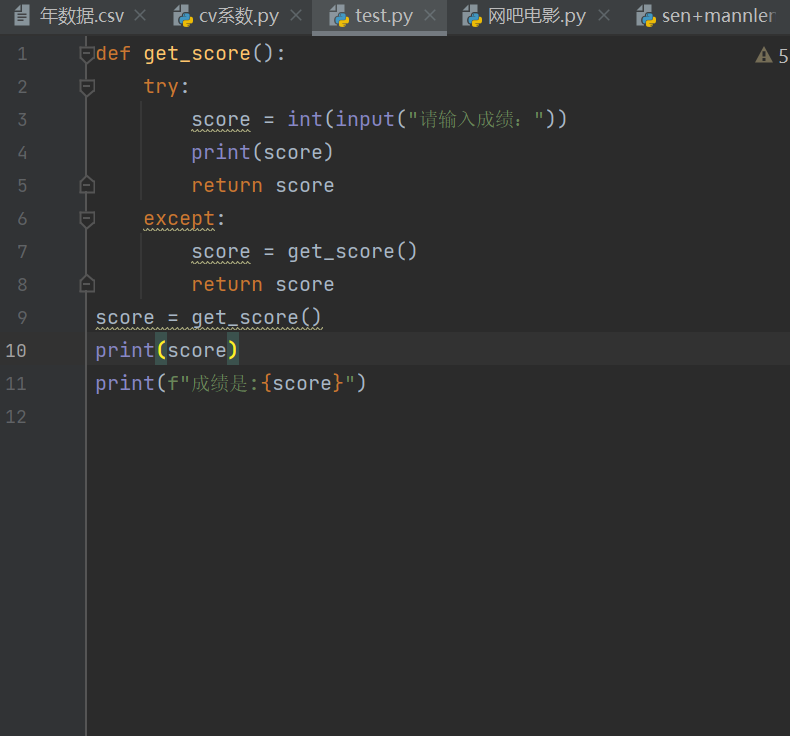Click the Python icon on cv系数.py tab

pyautogui.click(x=182, y=16)
